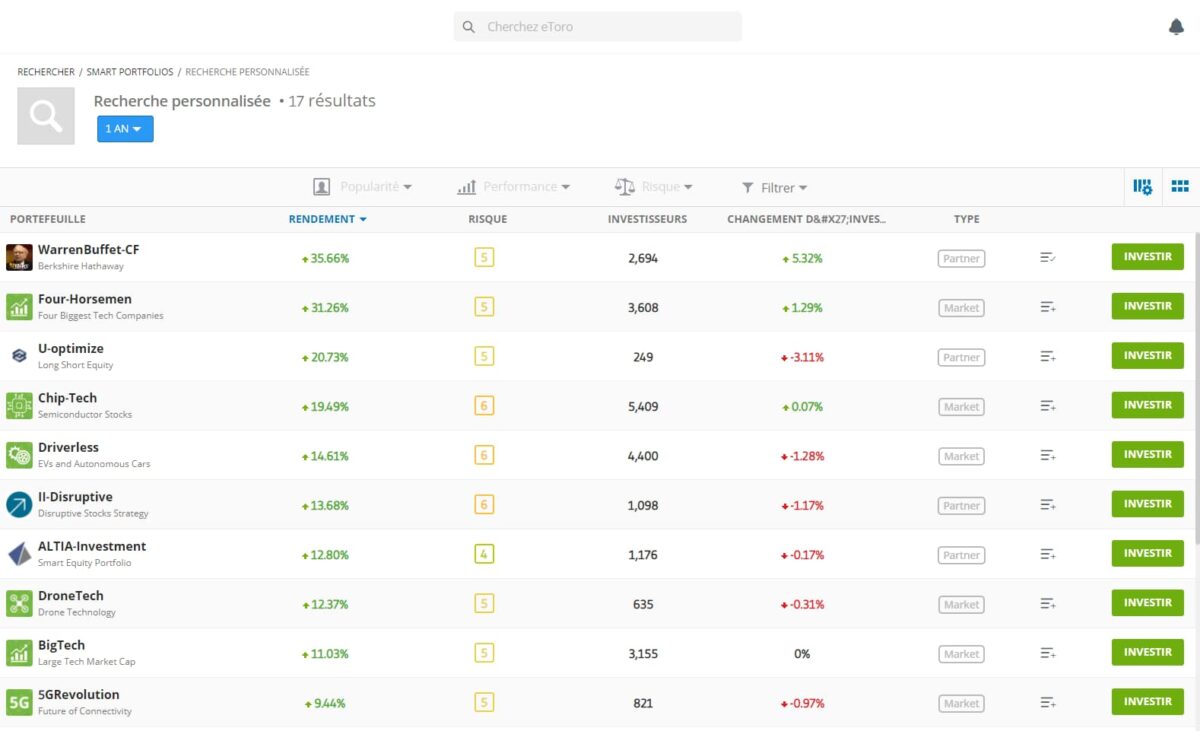Viewport: 1200px width, 731px height.
Task: Go to SMART PORTFOLIOS breadcrumb
Action: pyautogui.click(x=130, y=72)
